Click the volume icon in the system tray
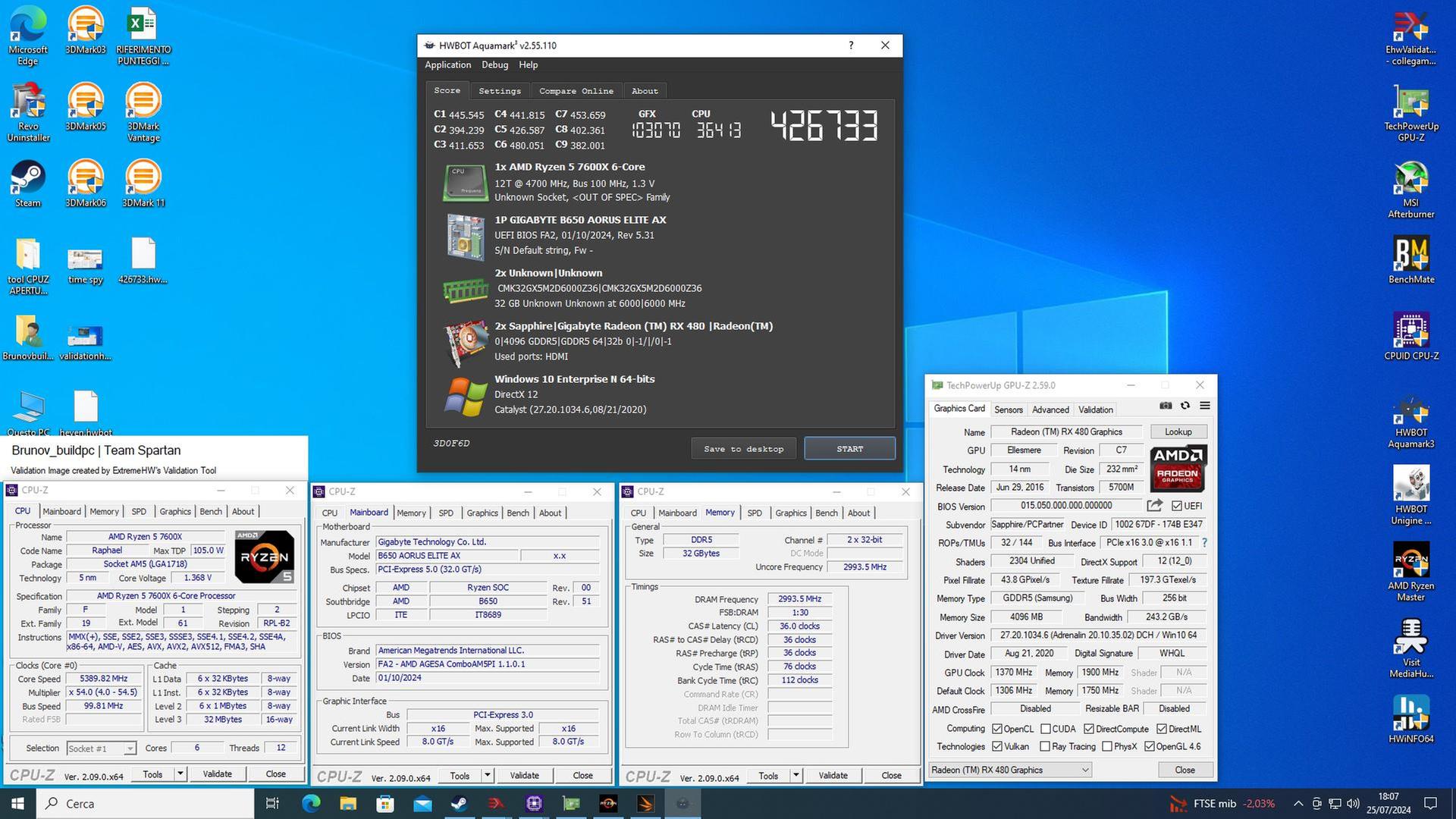The height and width of the screenshot is (819, 1456). 1354,803
